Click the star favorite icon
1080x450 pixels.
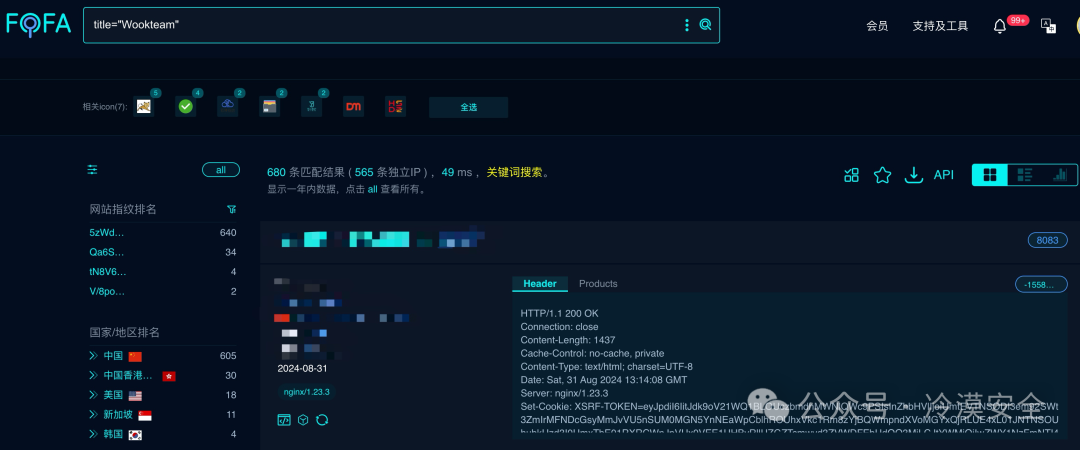click(x=882, y=175)
